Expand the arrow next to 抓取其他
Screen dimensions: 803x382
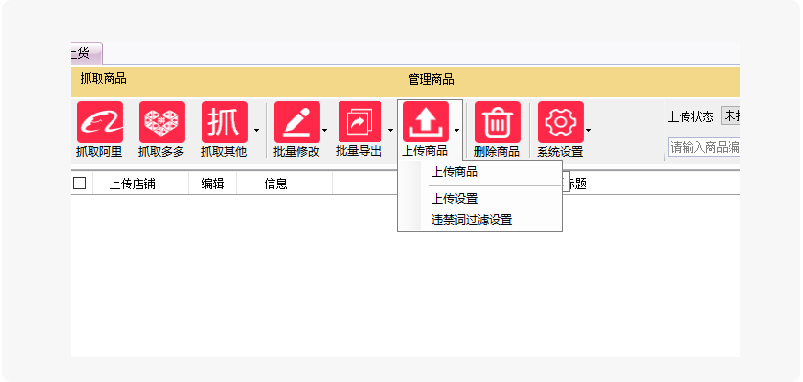point(256,131)
